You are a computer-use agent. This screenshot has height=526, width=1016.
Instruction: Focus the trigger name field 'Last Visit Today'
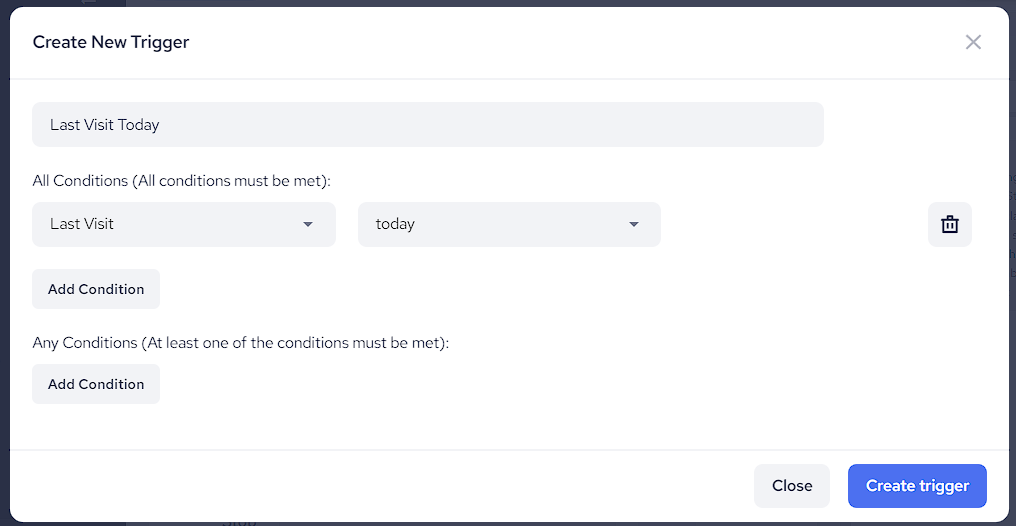pyautogui.click(x=428, y=125)
